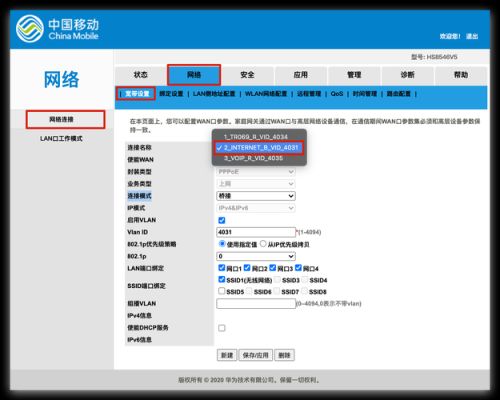The height and width of the screenshot is (400, 500).
Task: Select the 从IP优先级拷贝 radio button
Action: (263, 244)
